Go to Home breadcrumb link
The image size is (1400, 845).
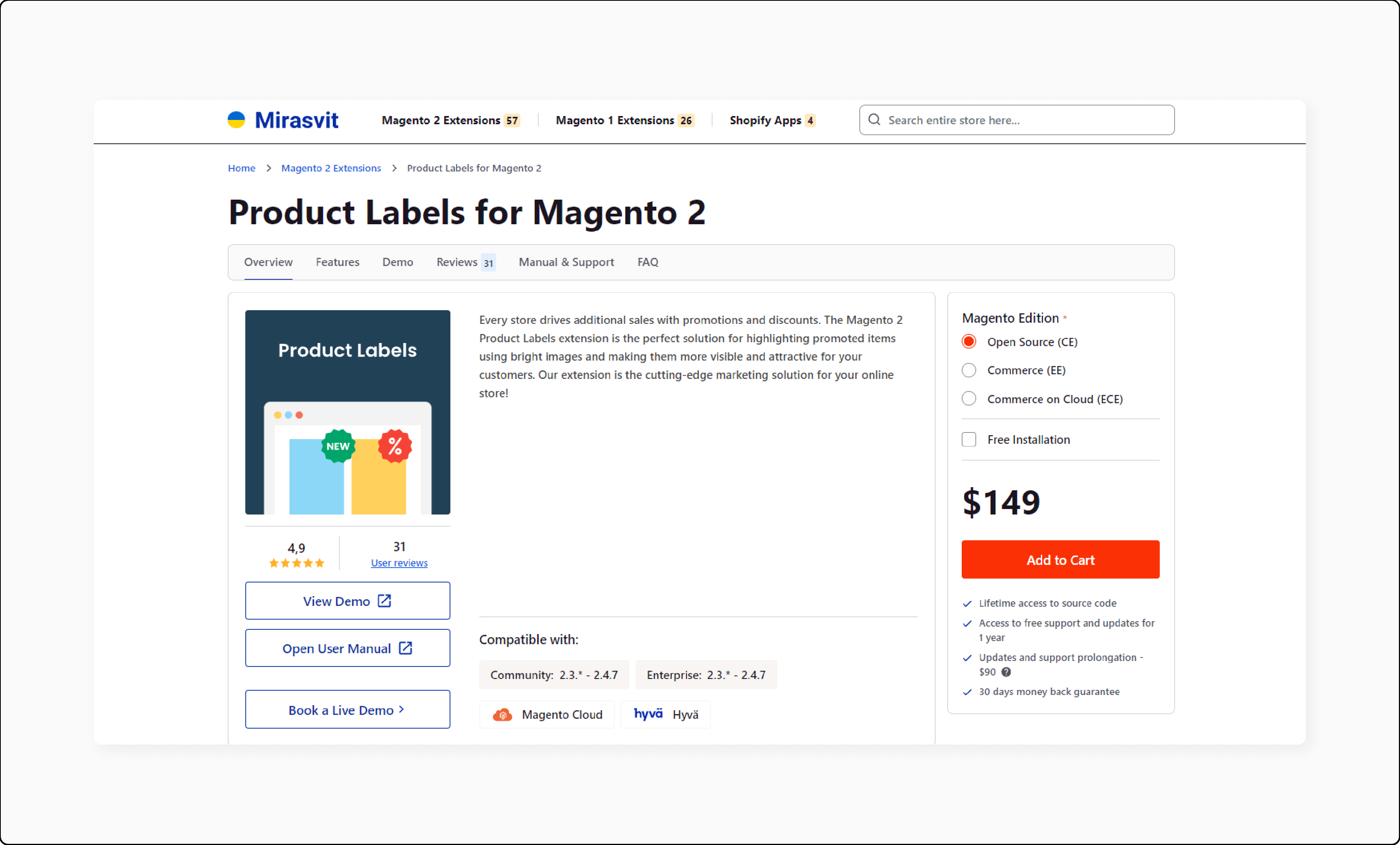(x=241, y=168)
